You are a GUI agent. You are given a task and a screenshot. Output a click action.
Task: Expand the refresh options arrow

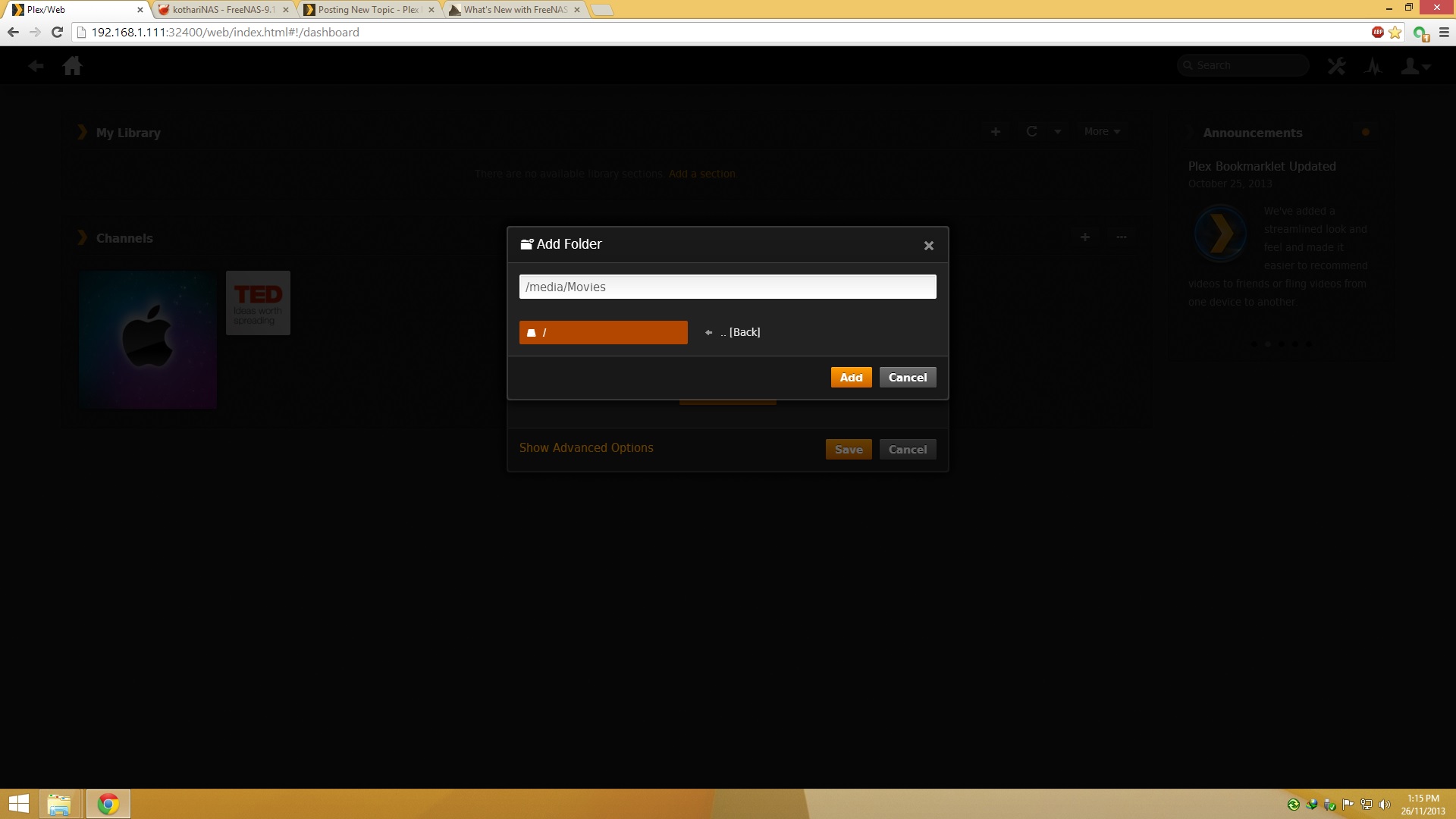pos(1057,131)
